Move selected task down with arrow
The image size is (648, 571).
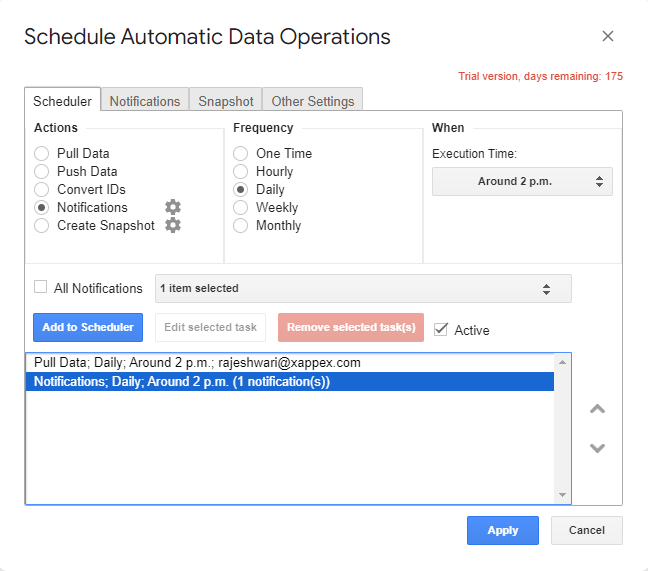coord(597,448)
